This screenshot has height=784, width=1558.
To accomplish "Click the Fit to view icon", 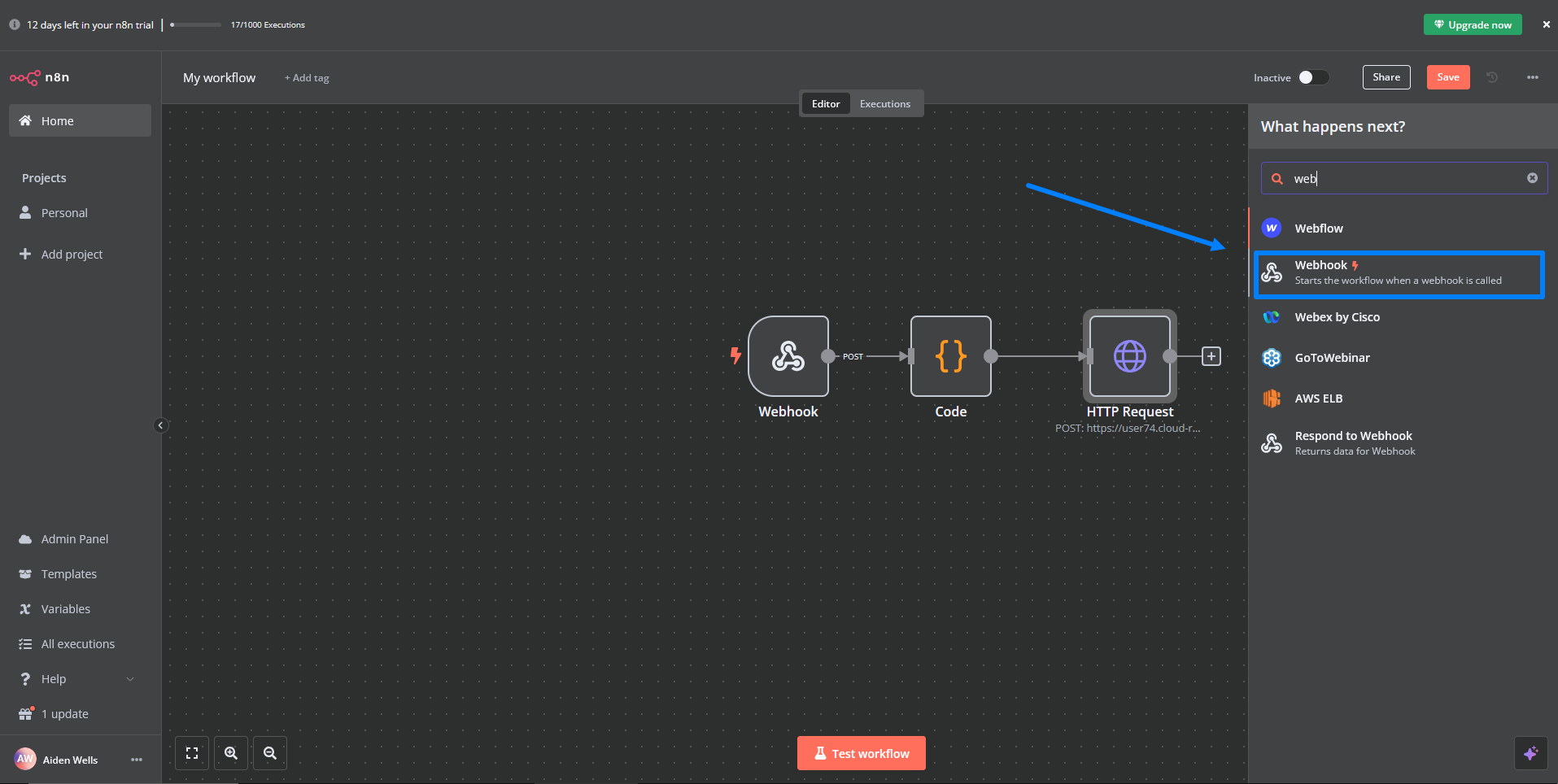I will pyautogui.click(x=192, y=753).
